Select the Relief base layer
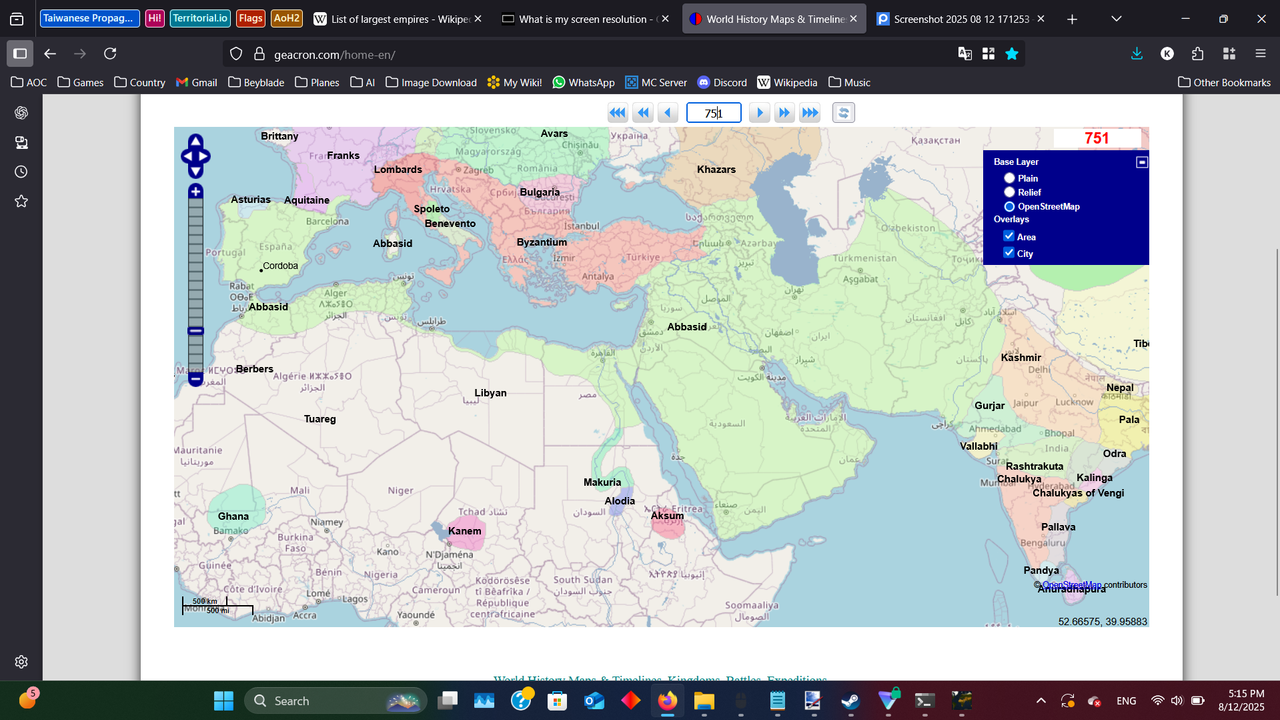 1010,192
